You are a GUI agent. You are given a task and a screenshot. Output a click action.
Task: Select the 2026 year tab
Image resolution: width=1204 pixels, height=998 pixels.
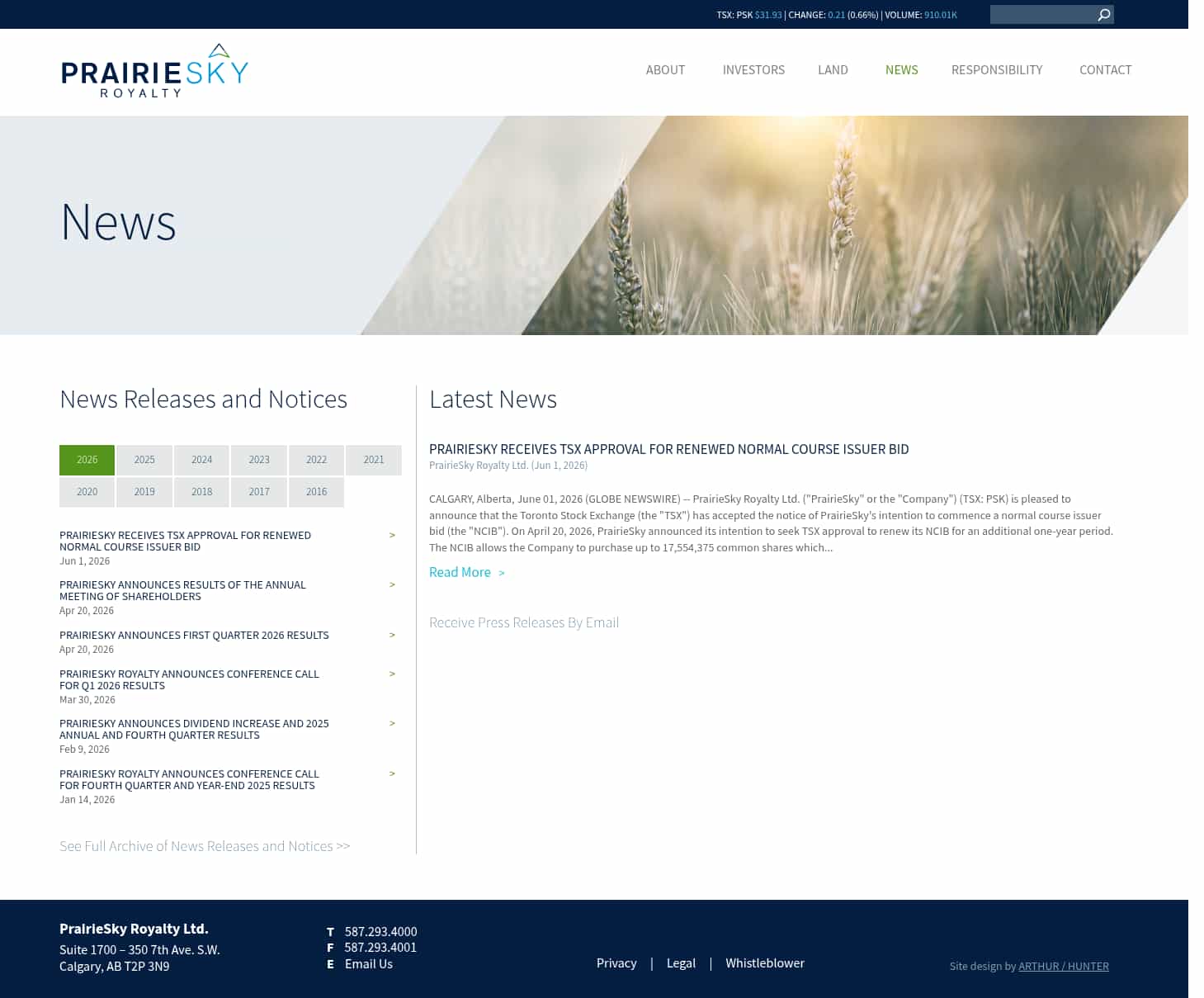(x=87, y=460)
